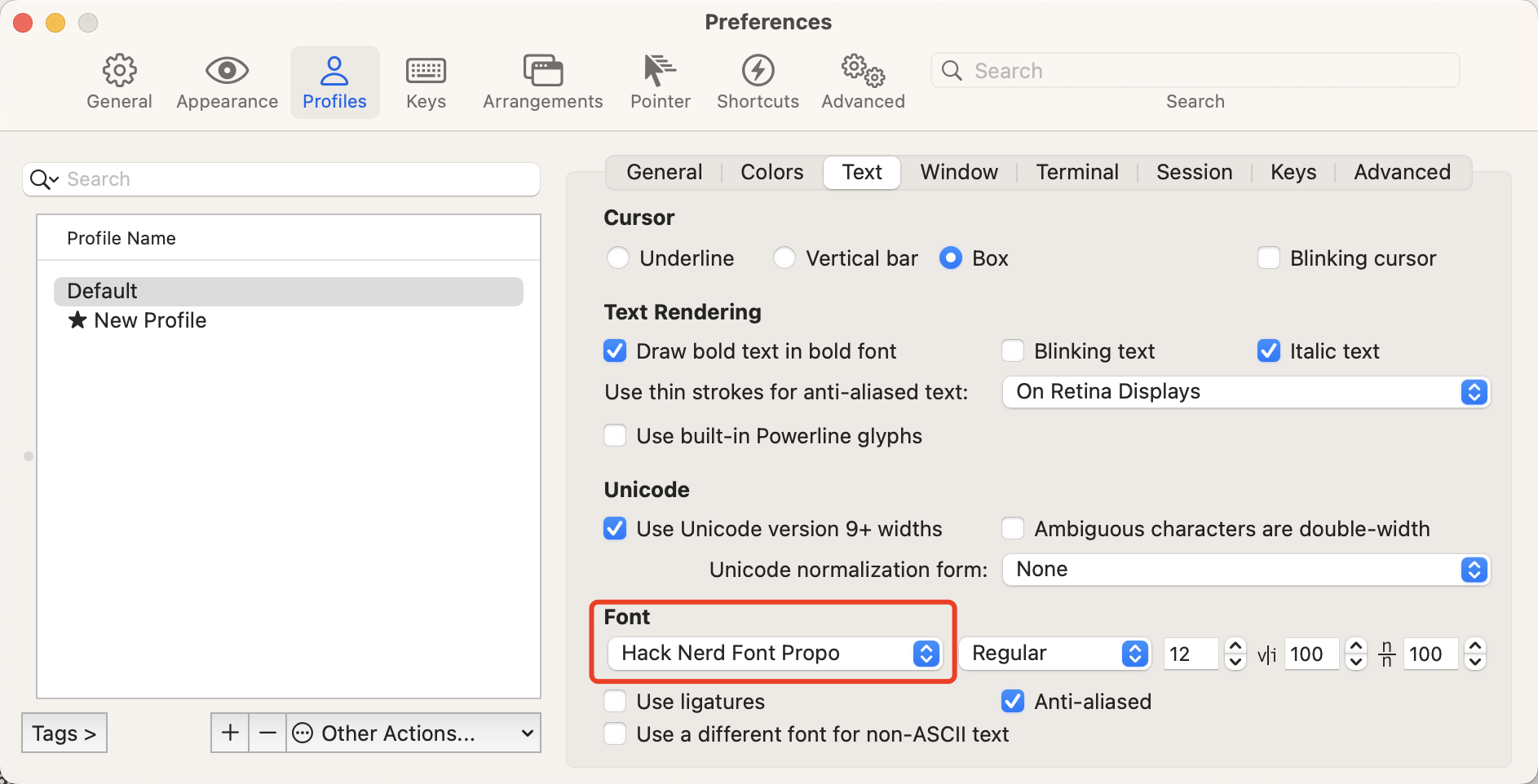The width and height of the screenshot is (1538, 784).
Task: Click the minus button to remove profile
Action: tap(267, 733)
